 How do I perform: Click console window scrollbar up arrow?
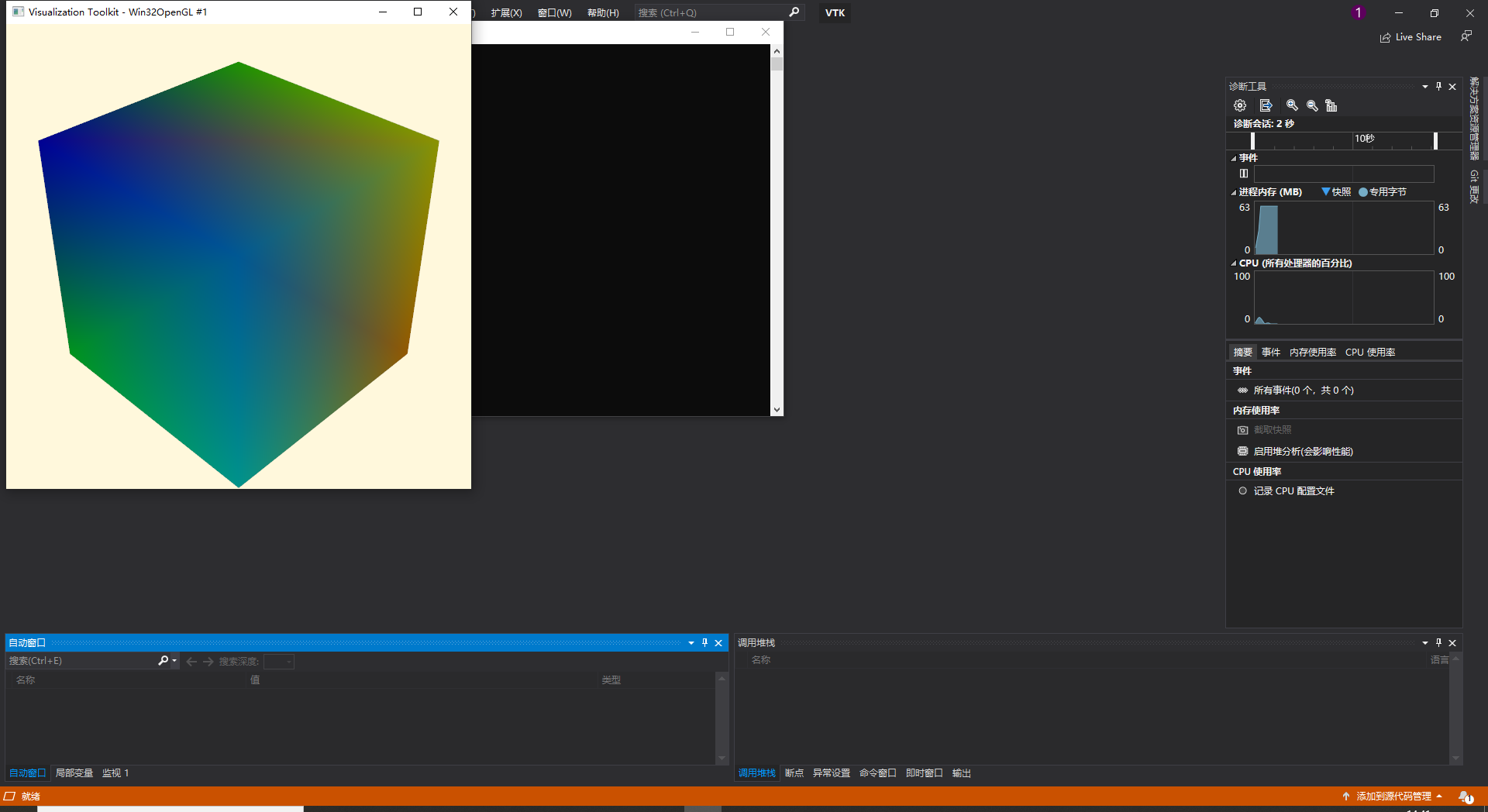pyautogui.click(x=777, y=51)
